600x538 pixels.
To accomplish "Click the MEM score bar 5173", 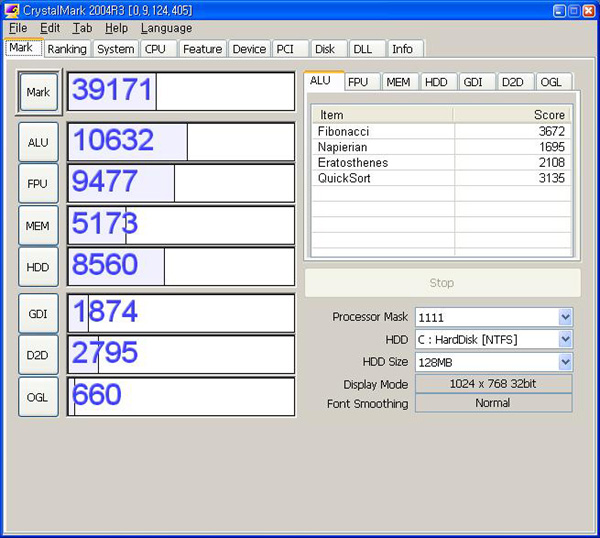I will click(181, 225).
